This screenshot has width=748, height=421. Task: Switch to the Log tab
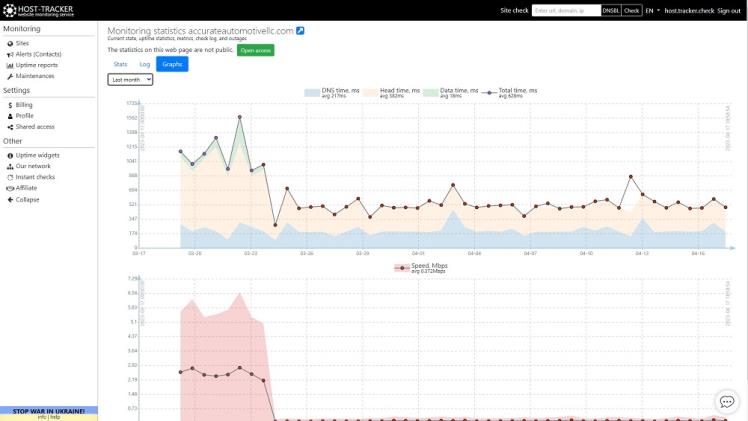pos(145,63)
